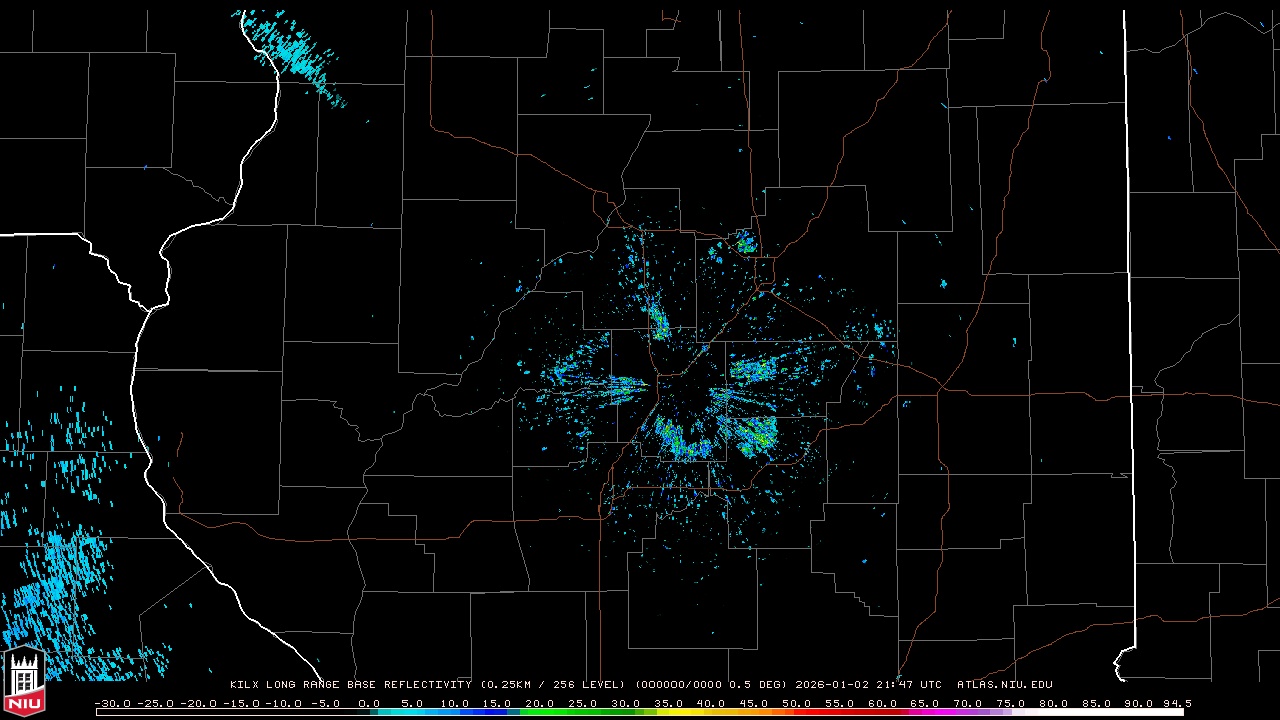This screenshot has width=1280, height=720.
Task: Click the cyan echo streak at top-left
Action: tap(290, 55)
